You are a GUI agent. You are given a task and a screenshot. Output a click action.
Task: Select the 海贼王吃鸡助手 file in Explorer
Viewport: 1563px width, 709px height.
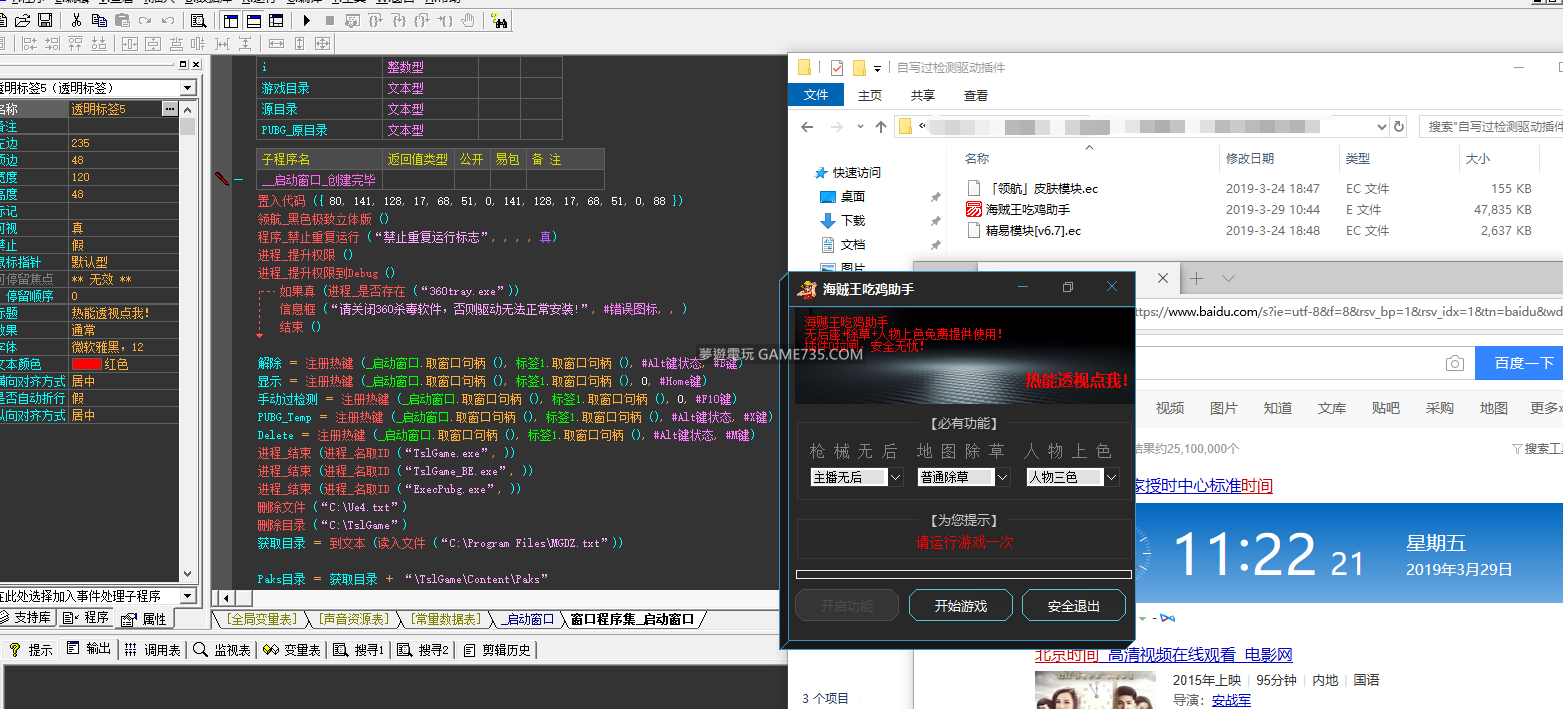click(1027, 210)
